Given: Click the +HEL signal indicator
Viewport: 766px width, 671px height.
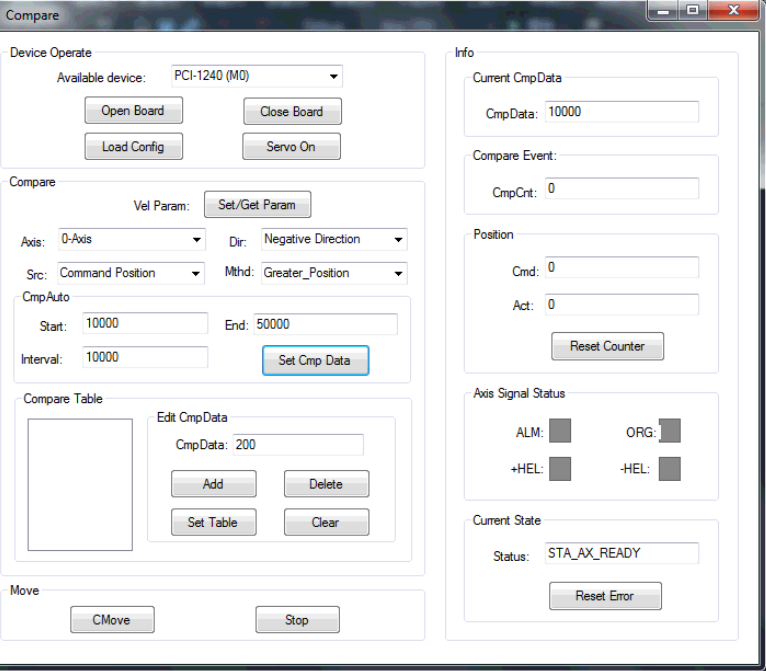Looking at the screenshot, I should coord(560,469).
